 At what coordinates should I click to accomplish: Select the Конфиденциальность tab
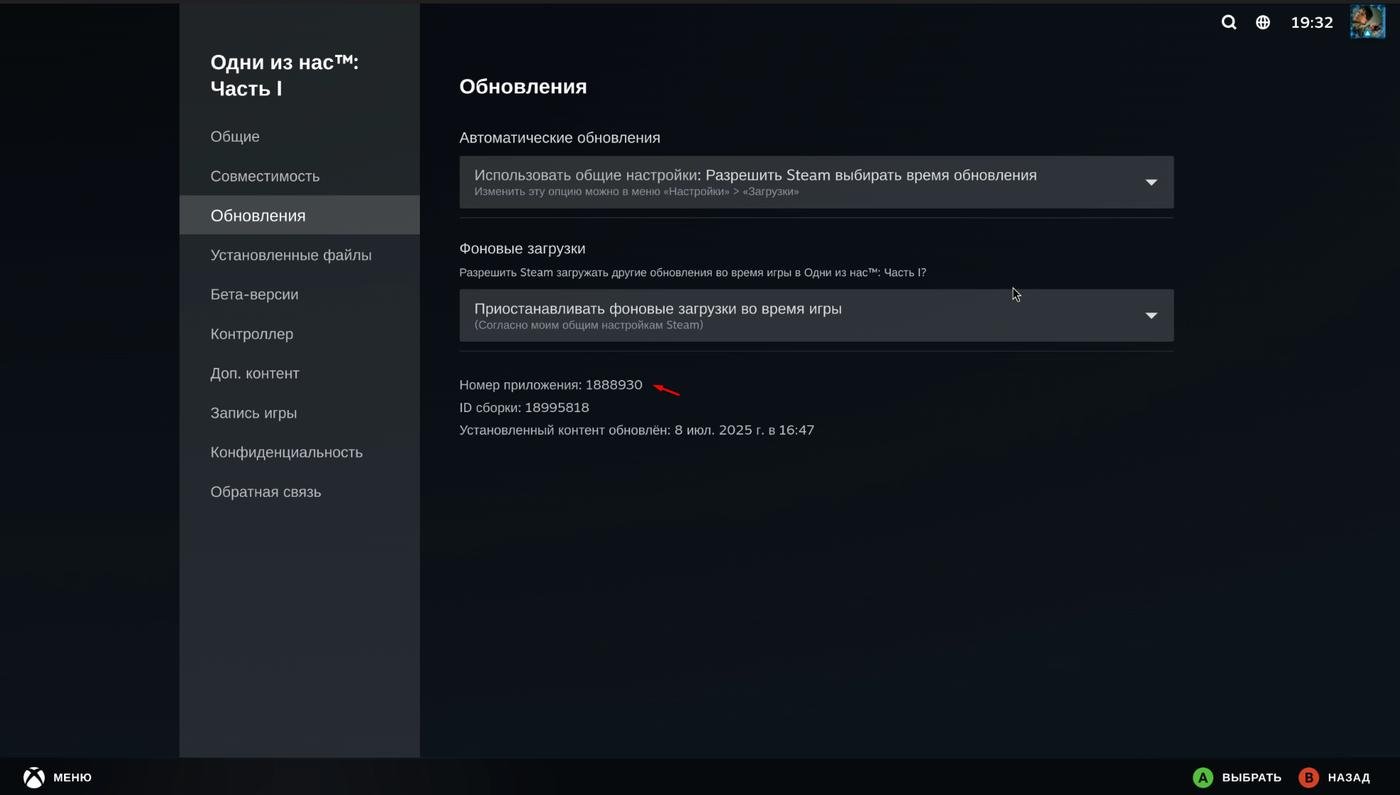point(299,452)
